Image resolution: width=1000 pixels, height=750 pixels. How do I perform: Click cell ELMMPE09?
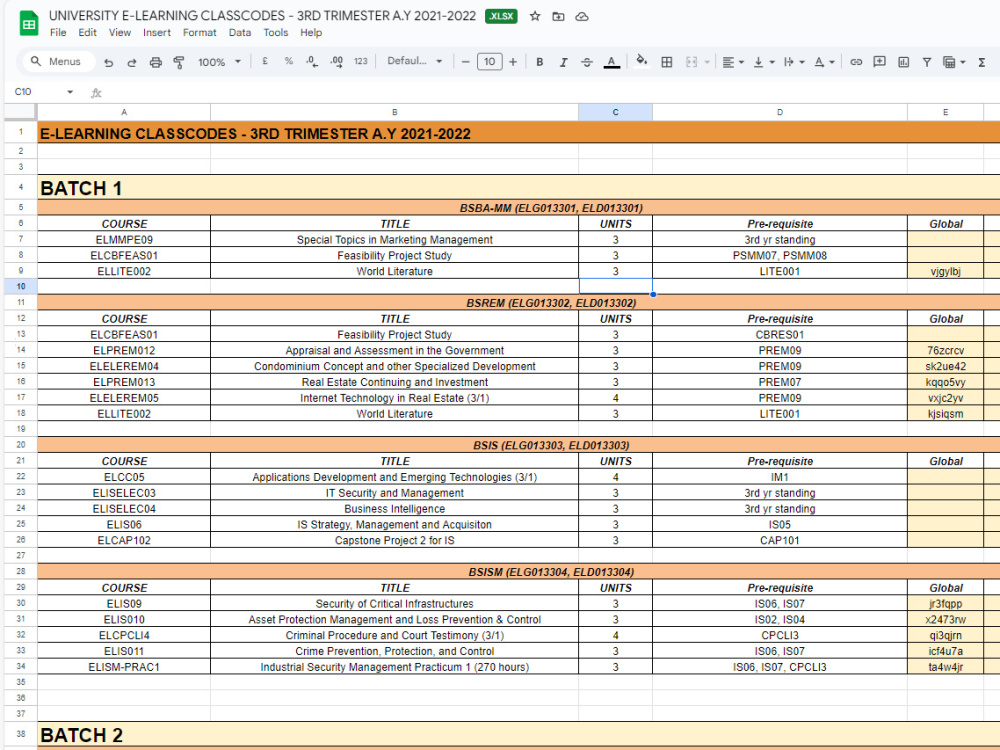(124, 240)
